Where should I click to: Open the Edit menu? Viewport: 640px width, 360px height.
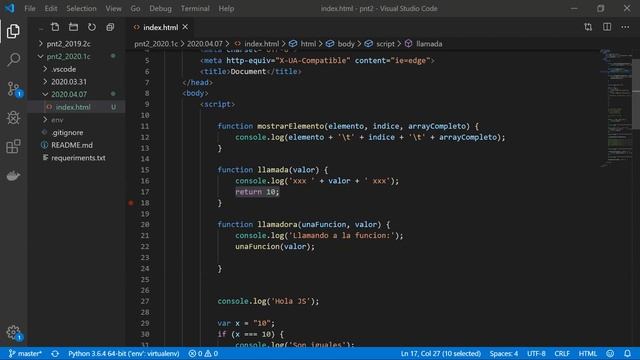(x=51, y=8)
